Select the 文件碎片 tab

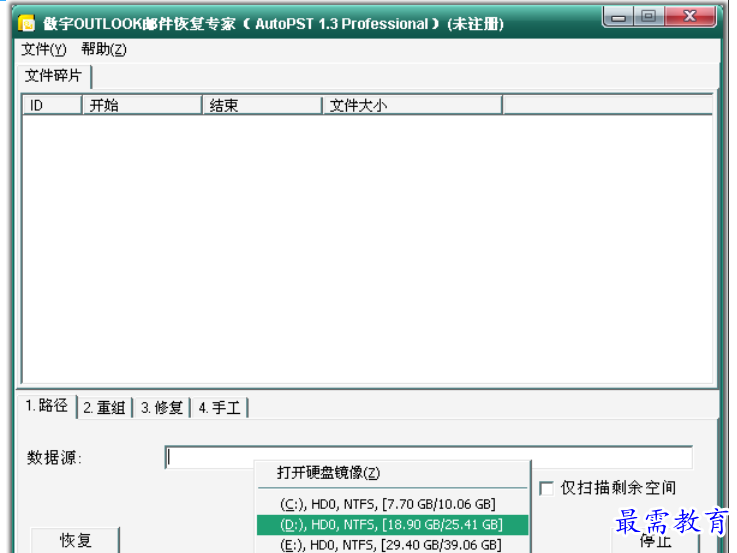pyautogui.click(x=54, y=76)
